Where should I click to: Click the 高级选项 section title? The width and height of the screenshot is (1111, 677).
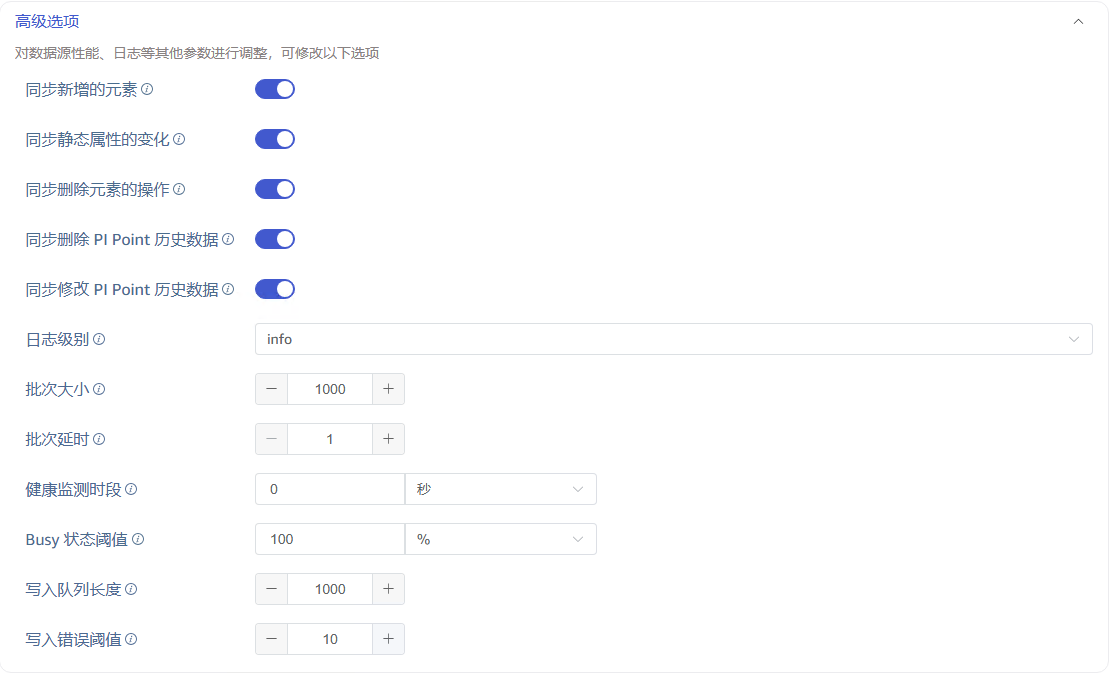(x=47, y=21)
